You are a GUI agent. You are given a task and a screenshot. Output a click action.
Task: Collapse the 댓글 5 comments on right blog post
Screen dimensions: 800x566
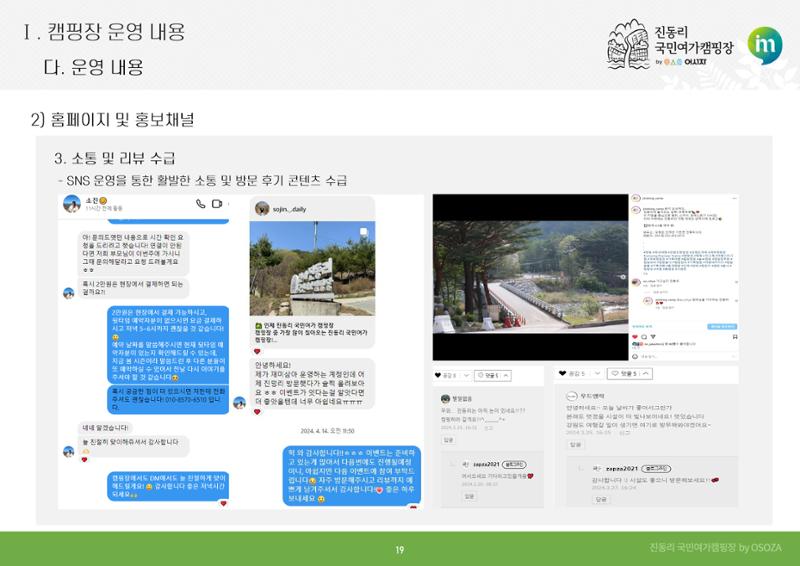645,374
